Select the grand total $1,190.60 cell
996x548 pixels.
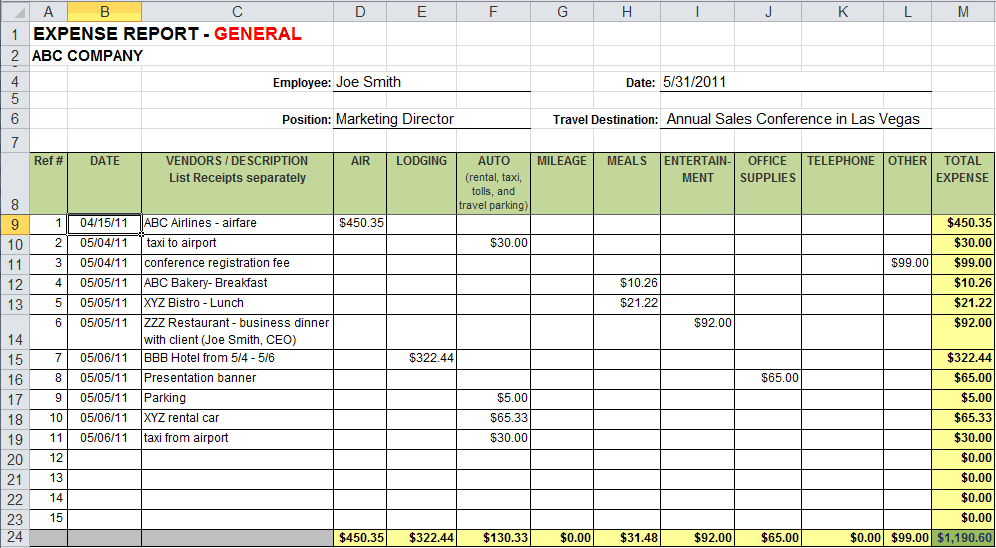pyautogui.click(x=963, y=538)
